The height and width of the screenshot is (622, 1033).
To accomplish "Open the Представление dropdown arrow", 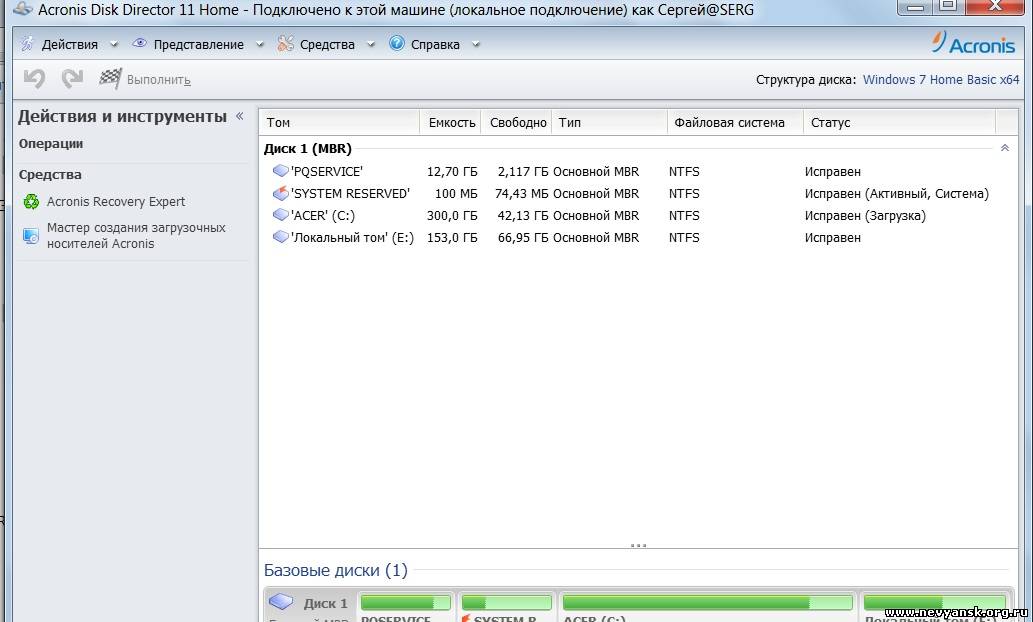I will [260, 45].
